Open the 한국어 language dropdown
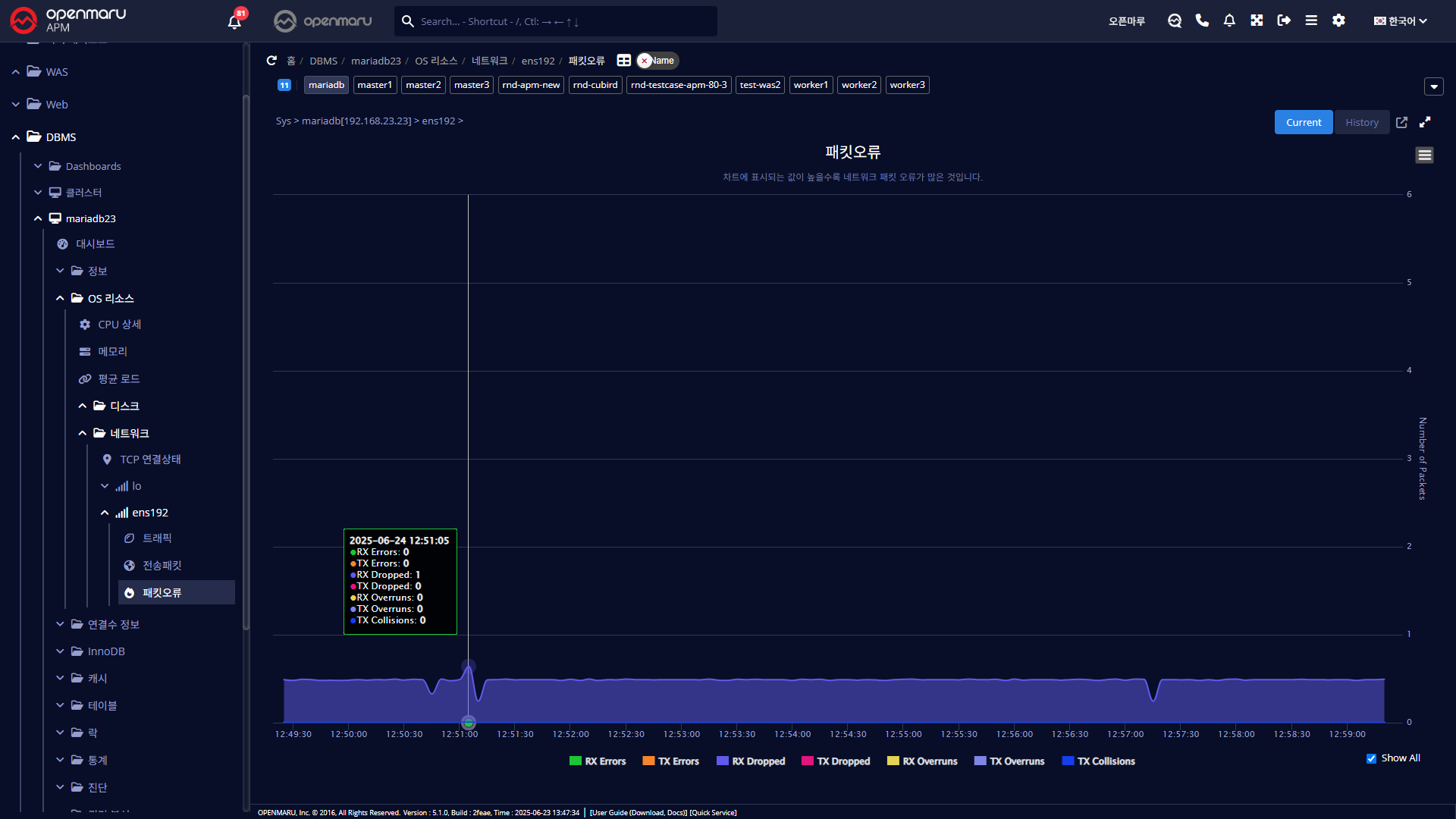1456x819 pixels. (x=1400, y=21)
